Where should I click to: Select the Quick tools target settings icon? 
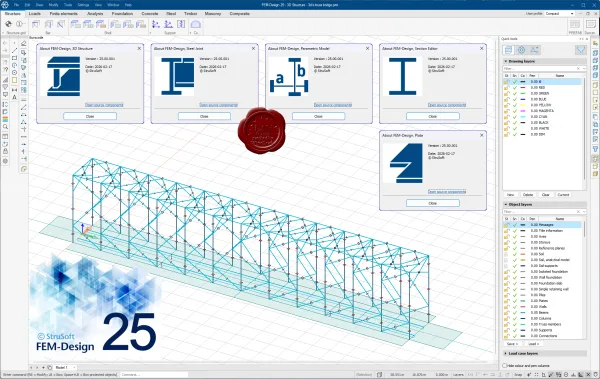click(521, 50)
